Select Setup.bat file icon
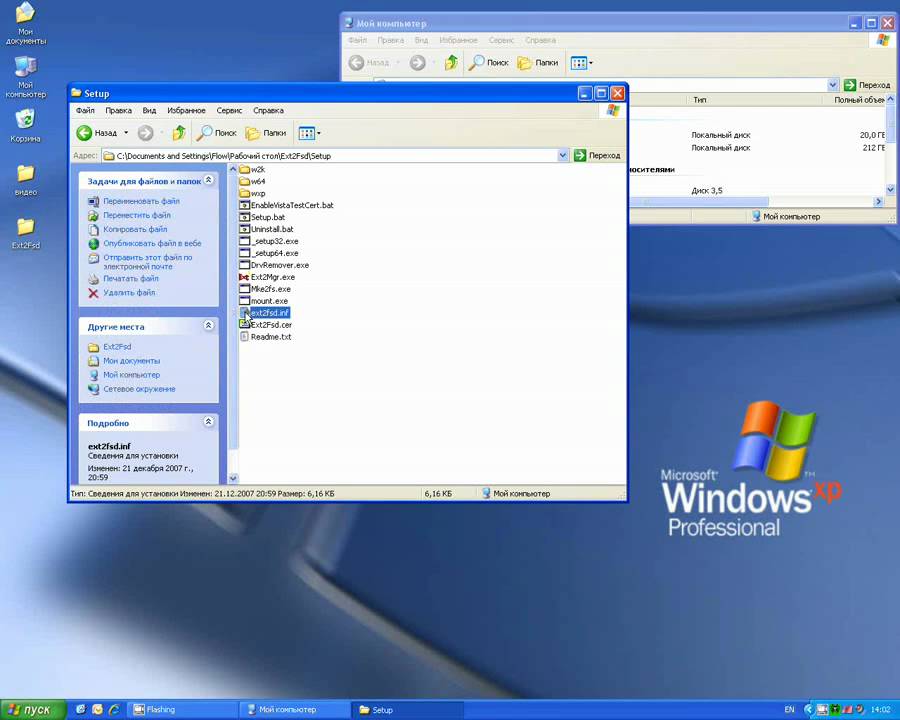 [x=245, y=217]
